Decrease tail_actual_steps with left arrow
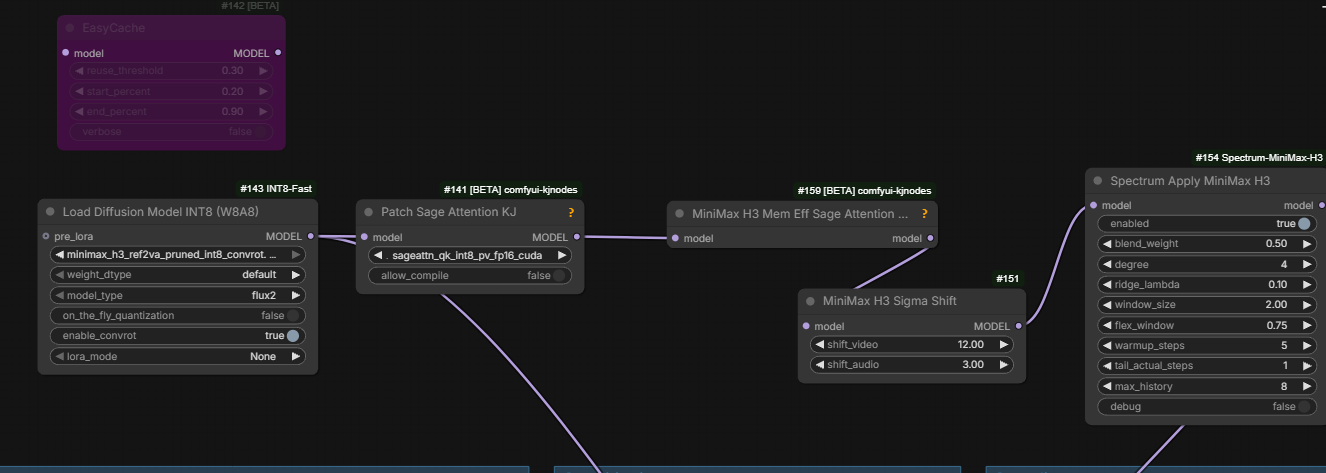Screen dimensions: 1326x473 tap(1107, 366)
